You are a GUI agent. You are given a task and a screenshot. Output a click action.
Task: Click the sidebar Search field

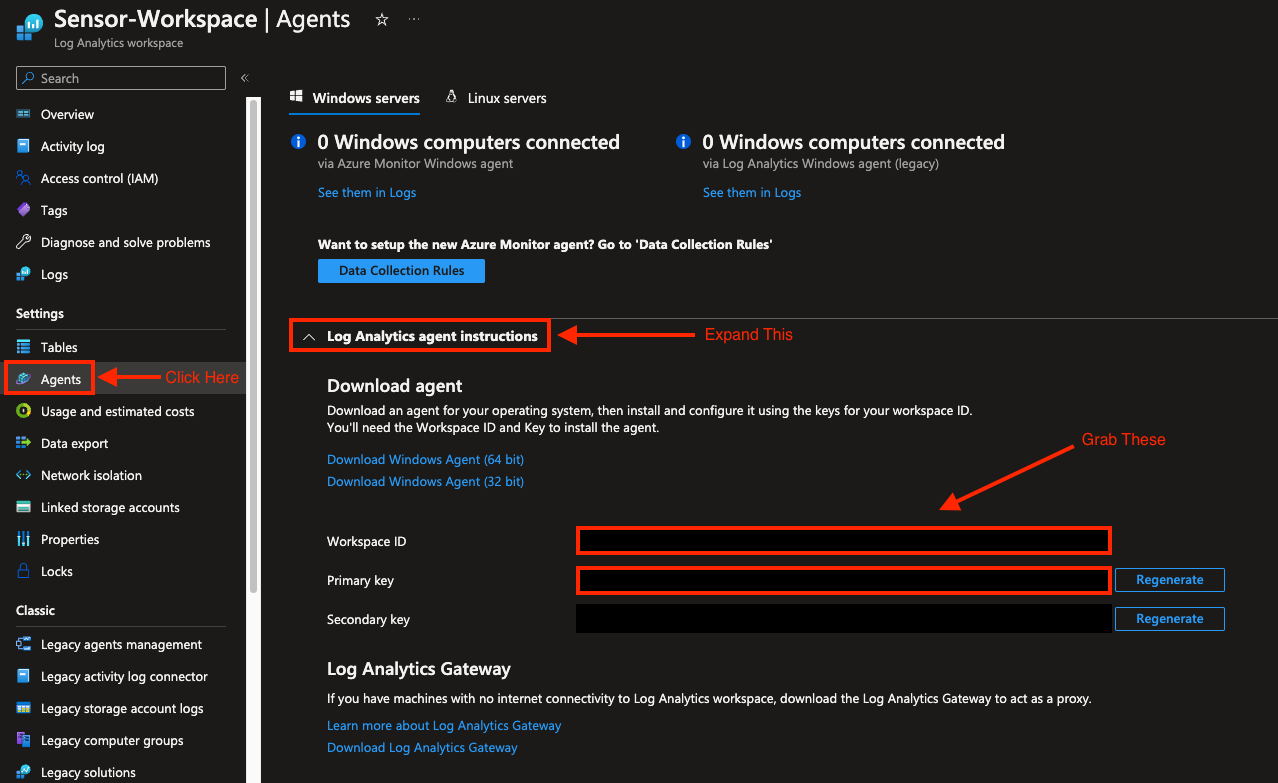(x=121, y=78)
